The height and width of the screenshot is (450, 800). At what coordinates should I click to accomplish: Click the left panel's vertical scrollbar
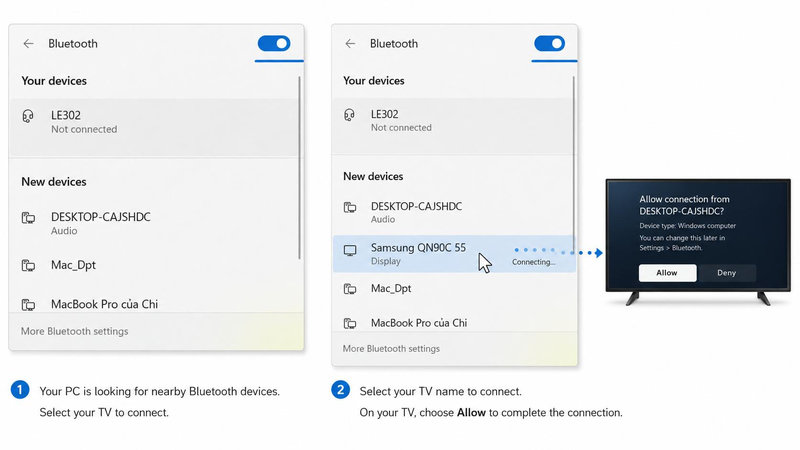click(x=299, y=168)
